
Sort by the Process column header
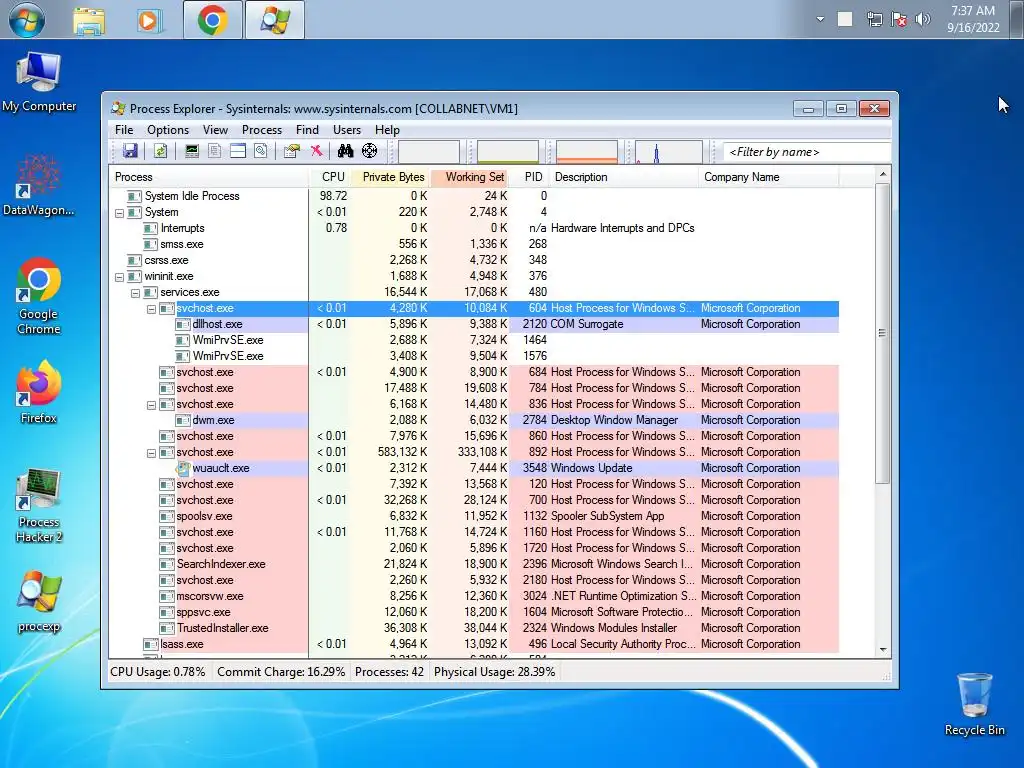click(x=208, y=177)
